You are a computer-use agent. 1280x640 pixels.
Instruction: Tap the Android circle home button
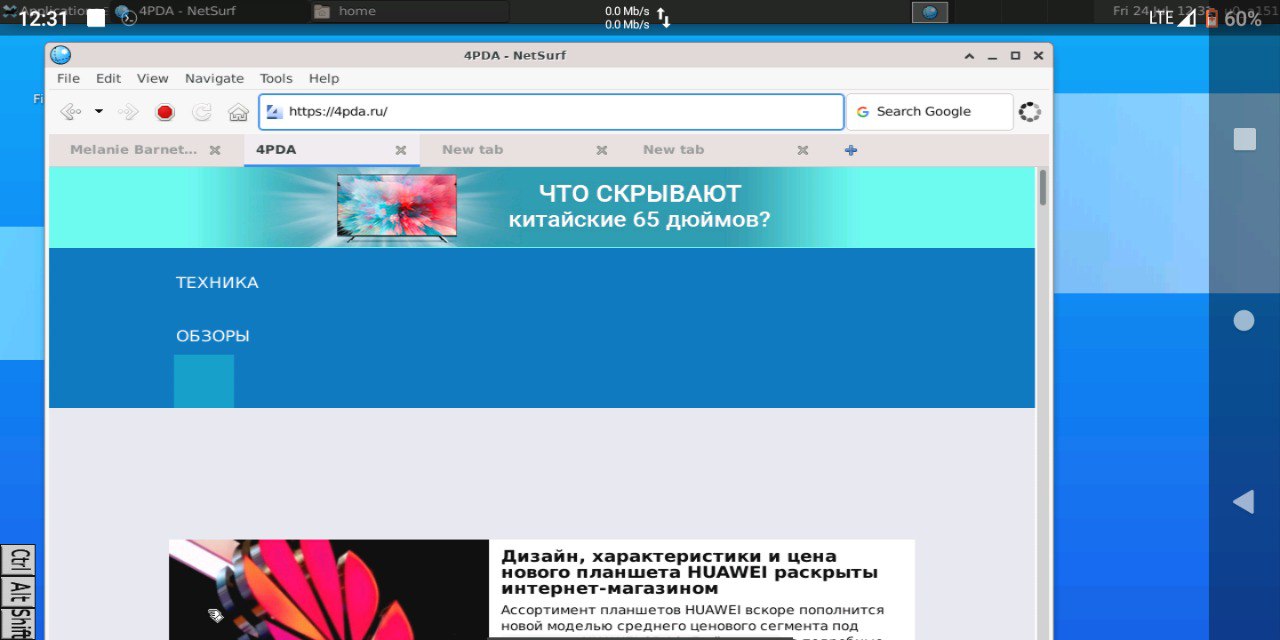point(1244,320)
